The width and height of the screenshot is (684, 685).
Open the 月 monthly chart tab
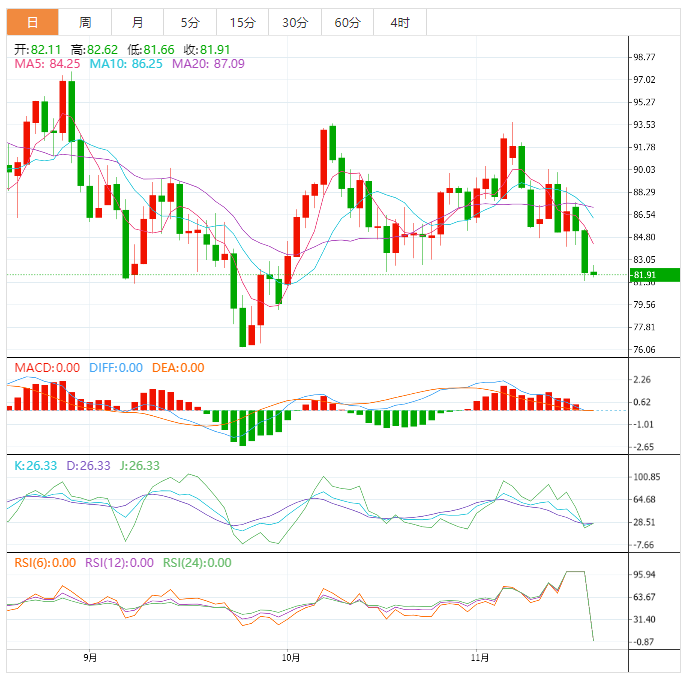pos(137,22)
